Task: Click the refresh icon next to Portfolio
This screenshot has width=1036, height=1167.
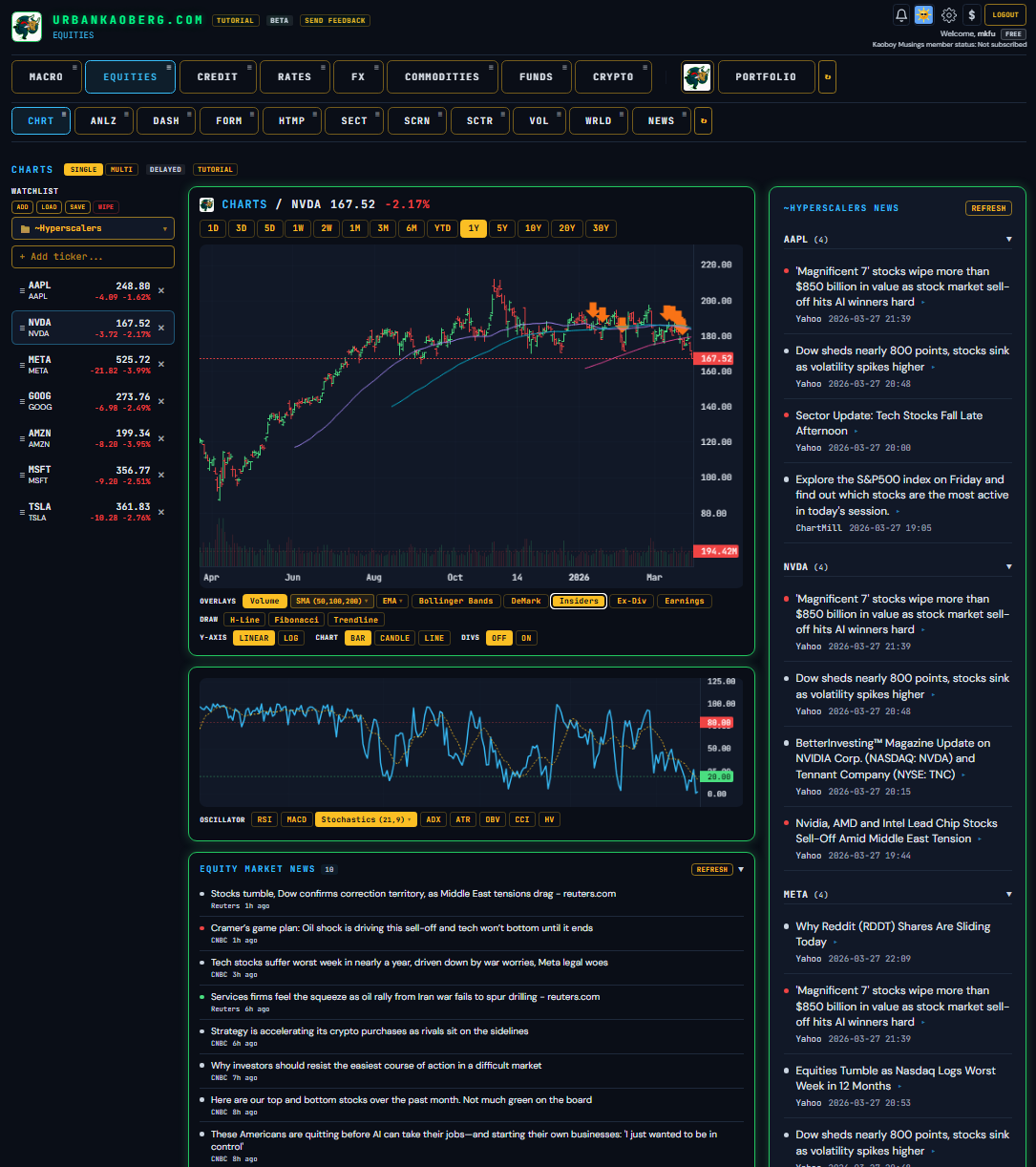Action: tap(827, 76)
